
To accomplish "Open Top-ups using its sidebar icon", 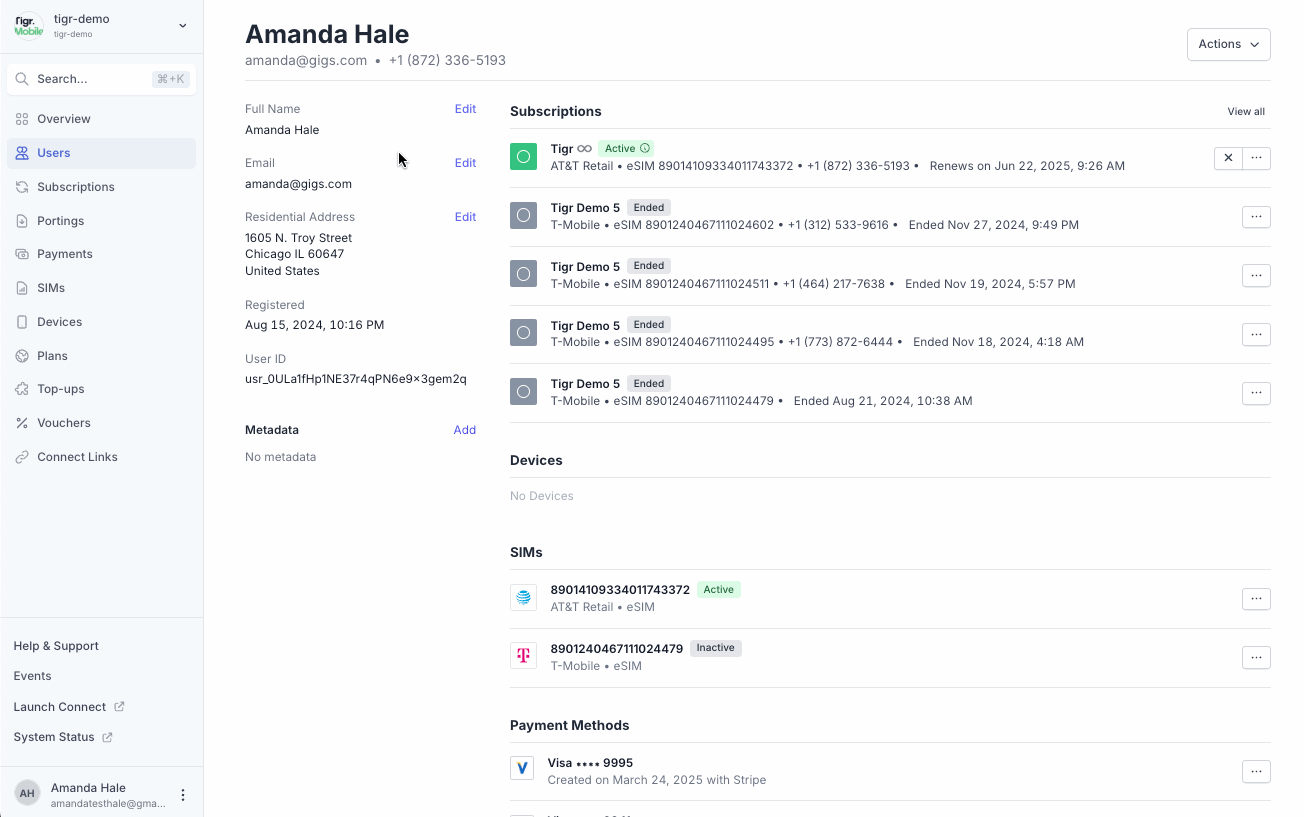I will point(22,388).
